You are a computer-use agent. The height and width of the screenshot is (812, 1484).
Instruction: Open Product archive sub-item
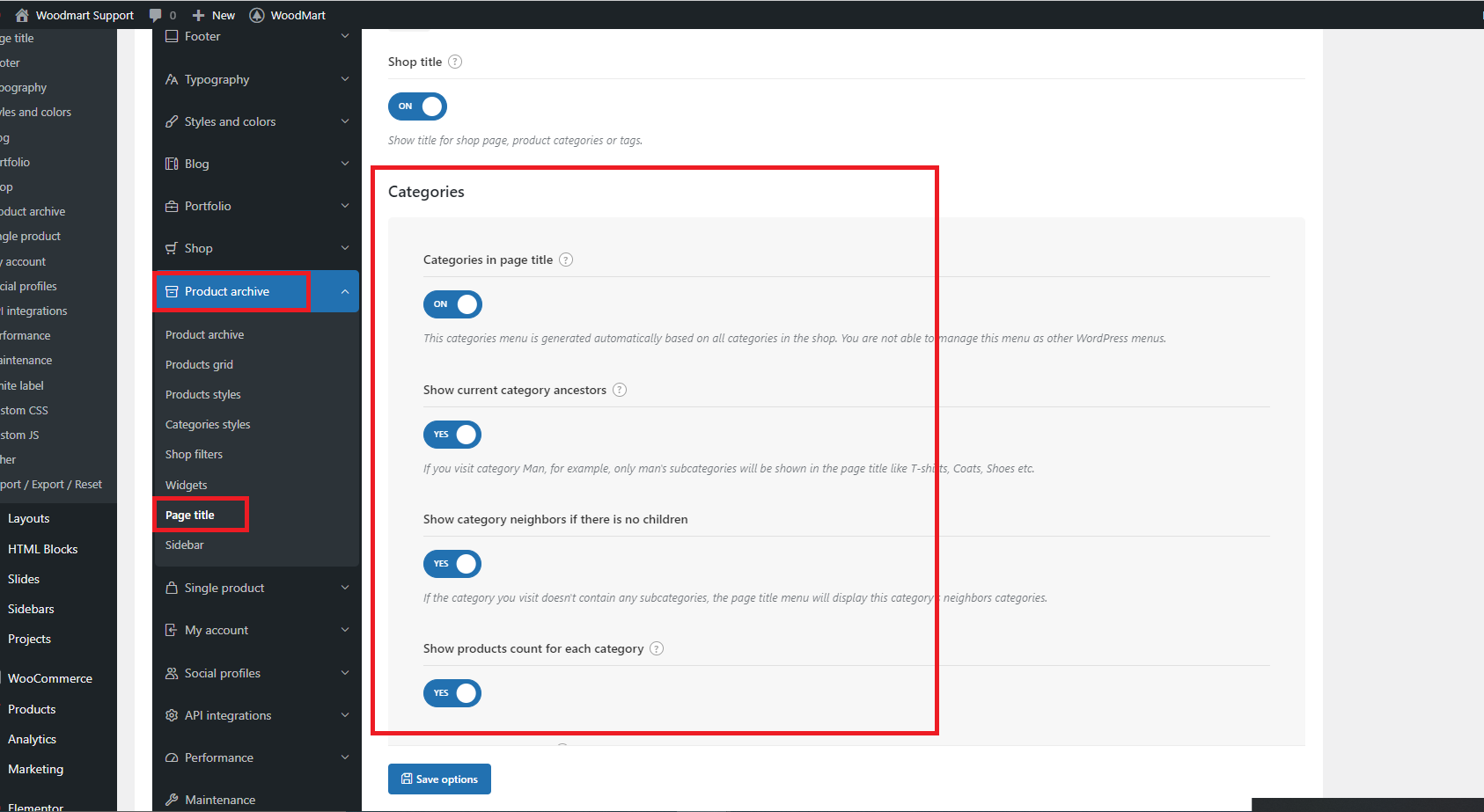coord(205,334)
